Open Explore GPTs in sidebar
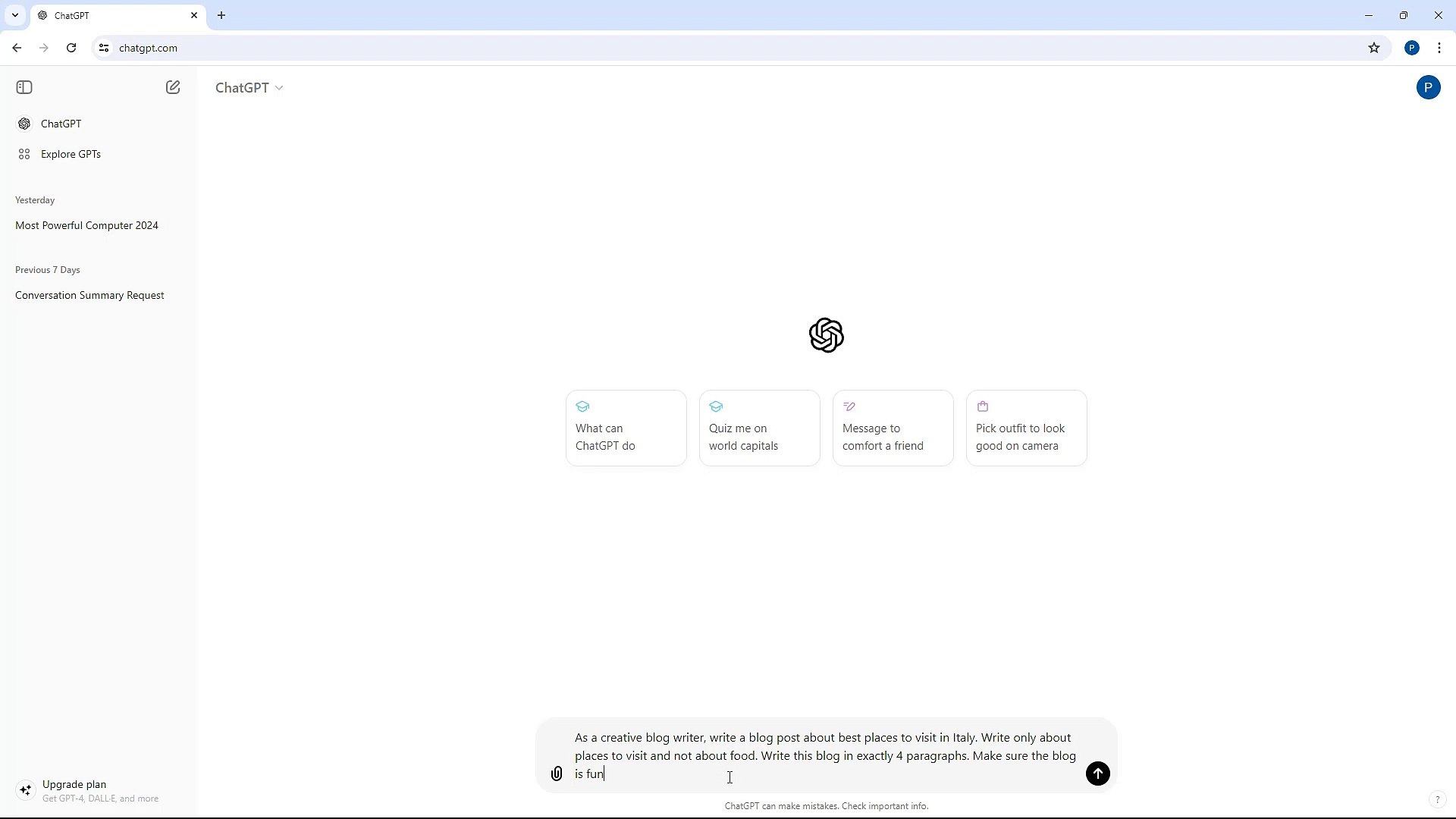This screenshot has height=819, width=1456. coord(71,154)
